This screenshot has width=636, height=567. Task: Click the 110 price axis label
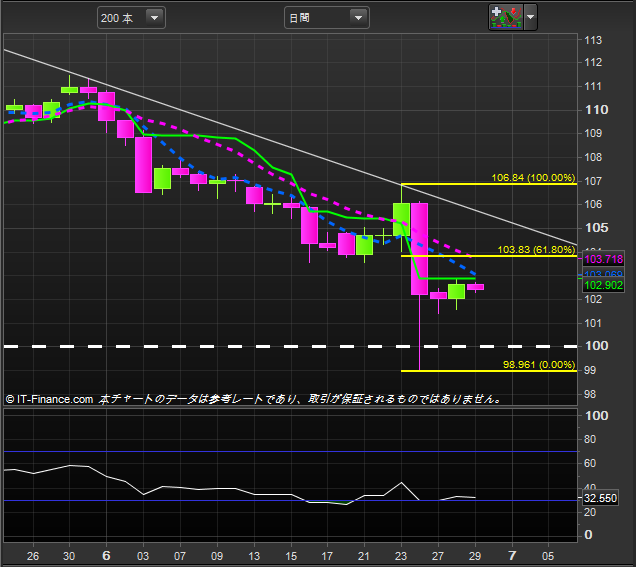click(596, 110)
